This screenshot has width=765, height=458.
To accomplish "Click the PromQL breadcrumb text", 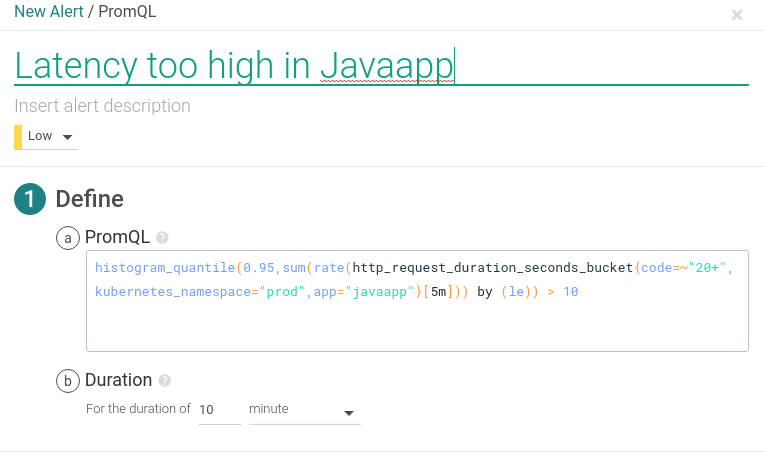I will [x=127, y=11].
